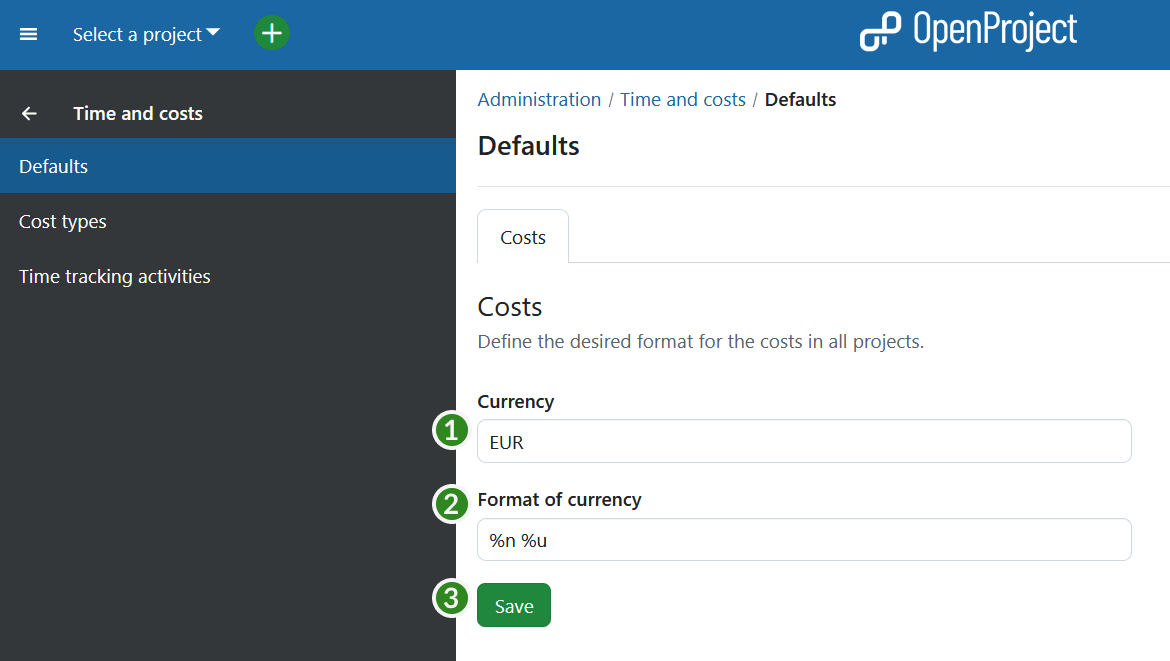Click the Defaults breadcrumb entry

tap(800, 99)
